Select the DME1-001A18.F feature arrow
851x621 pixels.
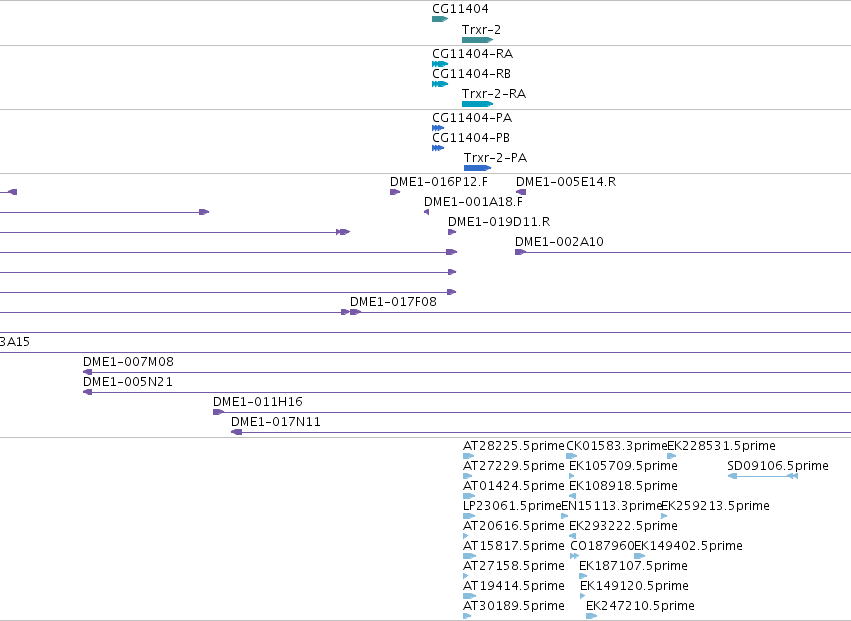point(427,212)
